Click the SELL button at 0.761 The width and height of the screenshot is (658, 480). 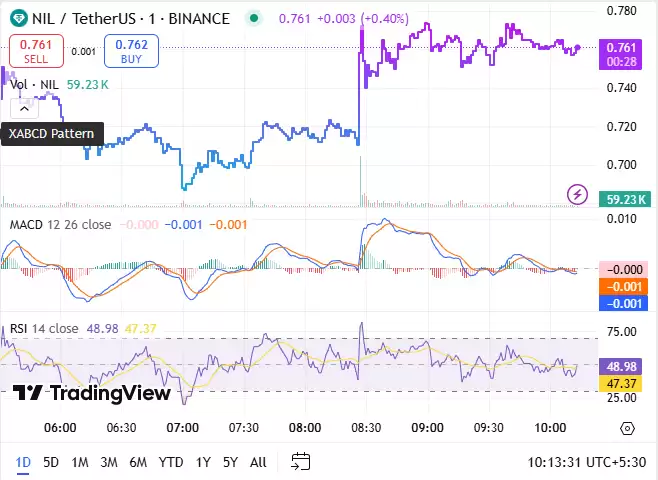click(36, 51)
